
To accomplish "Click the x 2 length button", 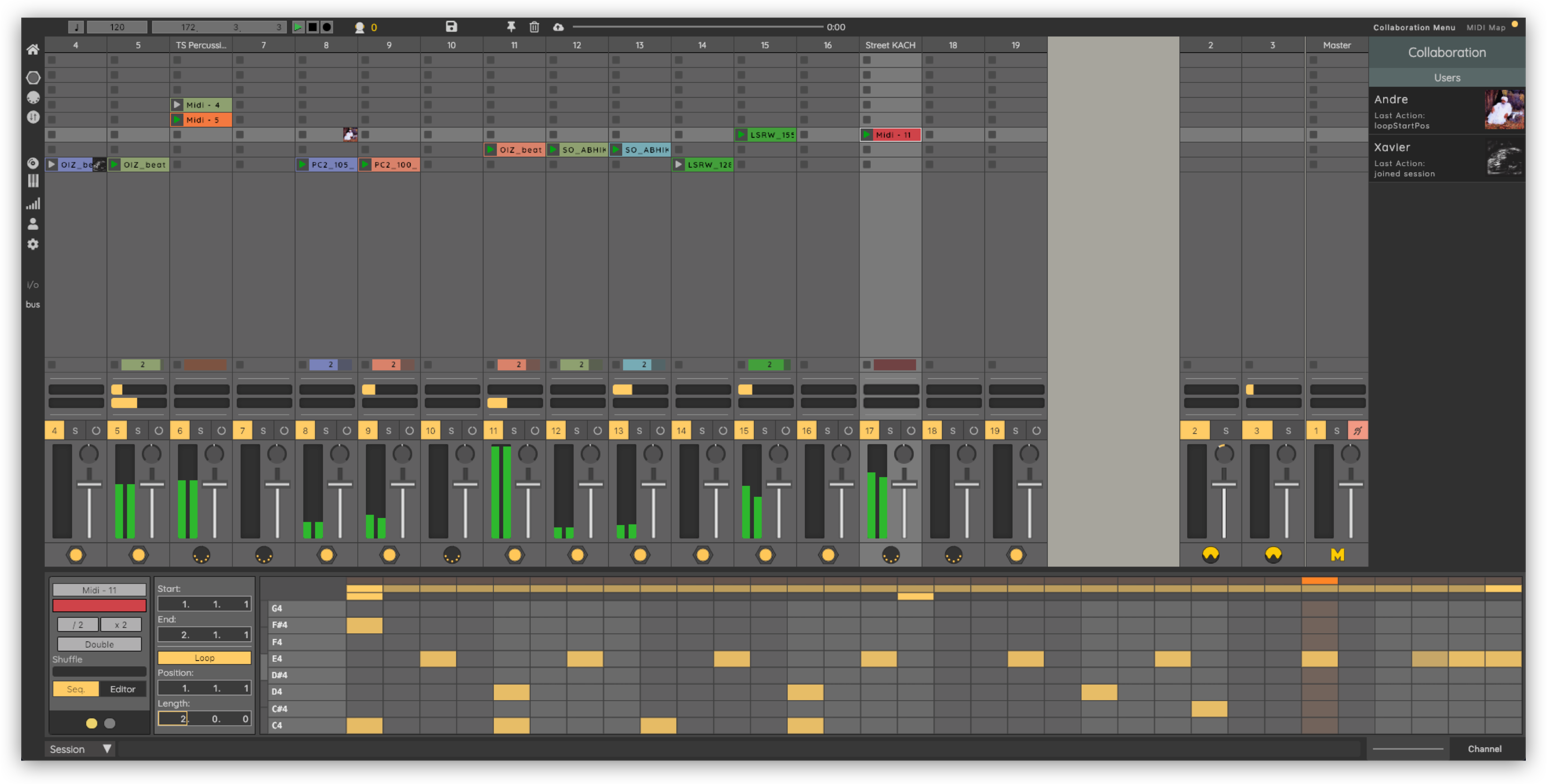I will [x=121, y=624].
